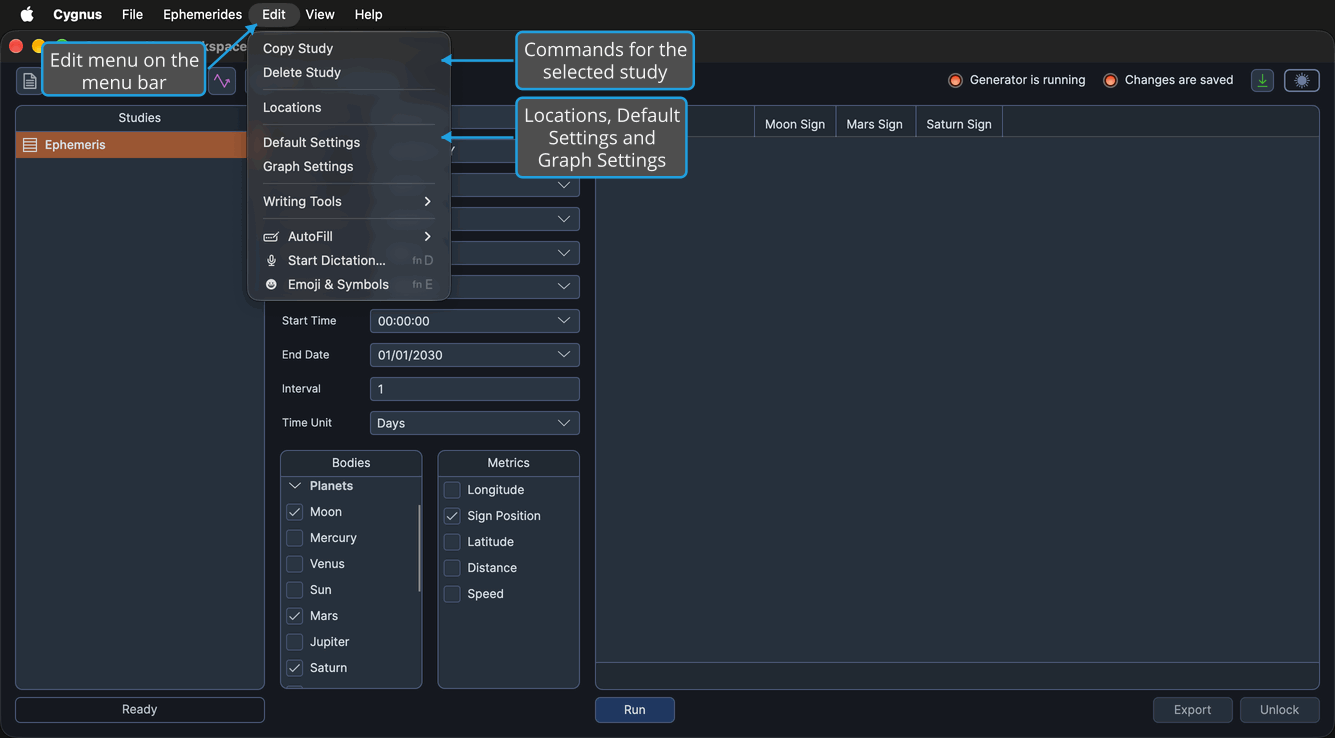Screen dimensions: 1335x738
Task: Expand the AutoFill submenu arrow
Action: click(x=428, y=236)
